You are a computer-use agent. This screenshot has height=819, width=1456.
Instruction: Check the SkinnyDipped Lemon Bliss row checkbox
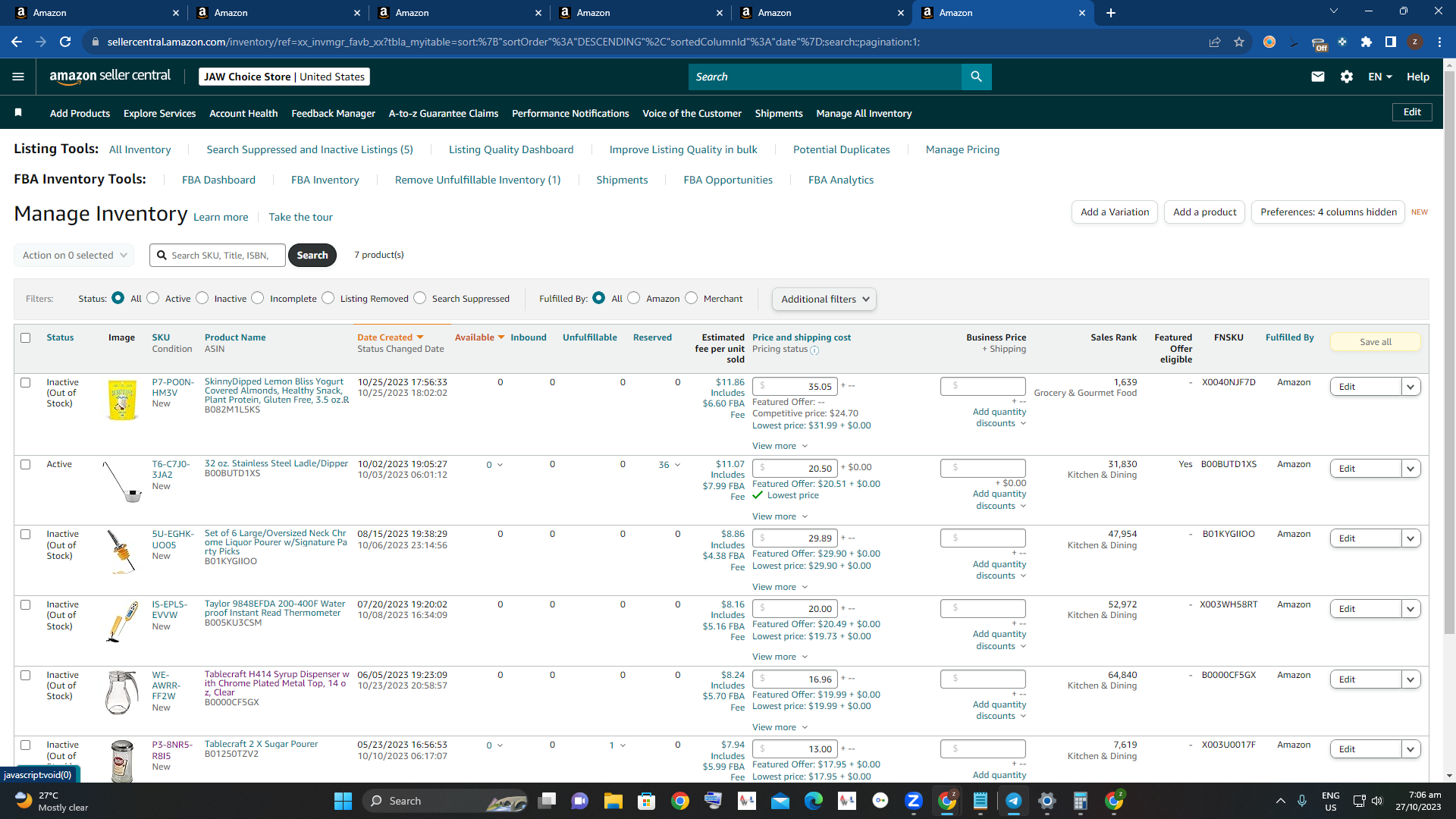pyautogui.click(x=26, y=382)
